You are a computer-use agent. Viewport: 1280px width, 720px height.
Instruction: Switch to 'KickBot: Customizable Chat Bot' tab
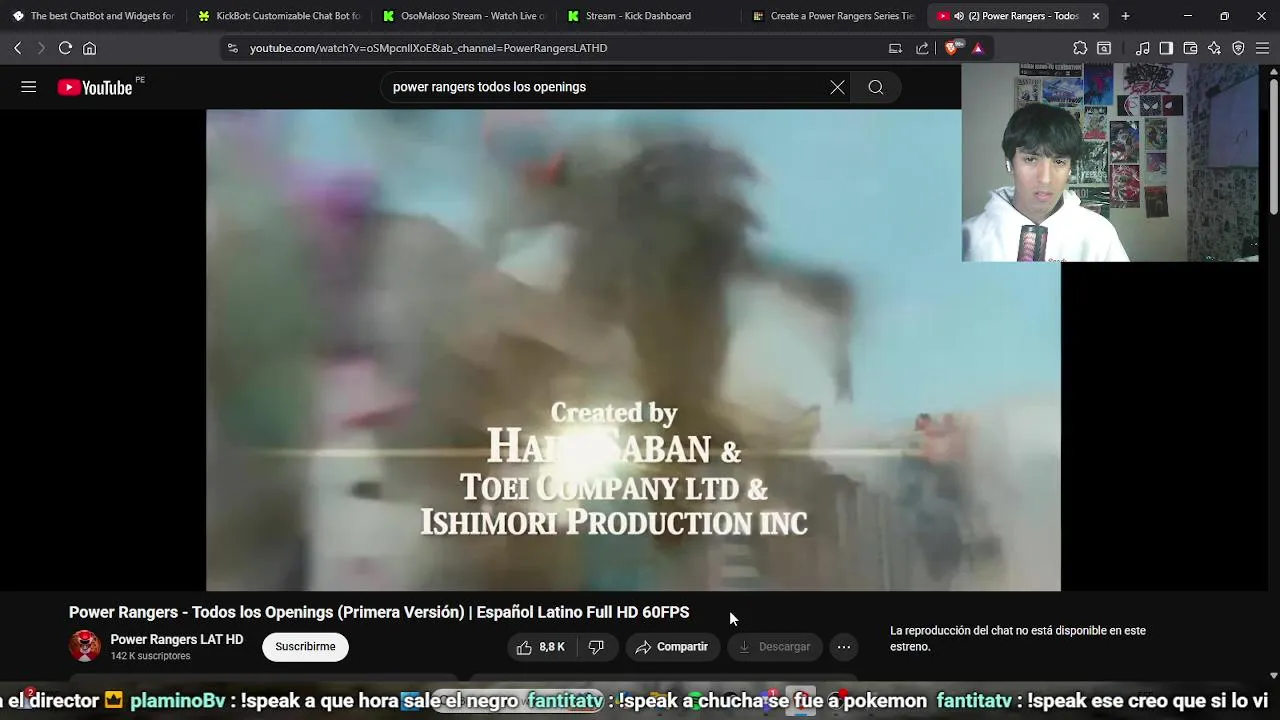pyautogui.click(x=279, y=16)
